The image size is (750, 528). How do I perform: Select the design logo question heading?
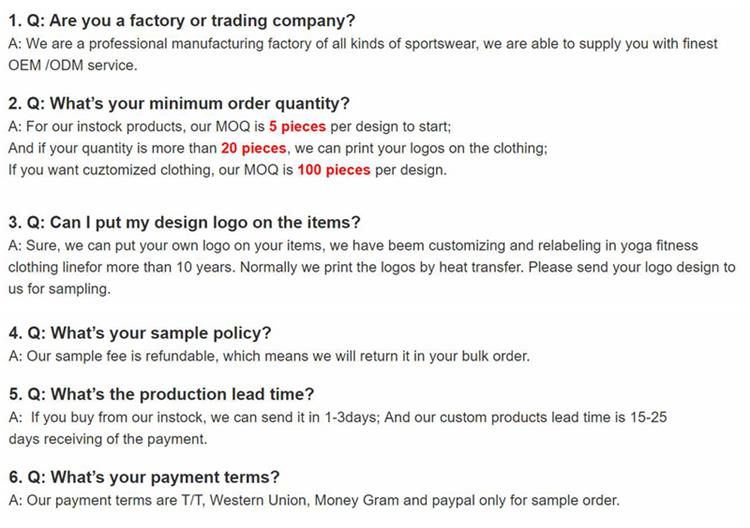[184, 222]
